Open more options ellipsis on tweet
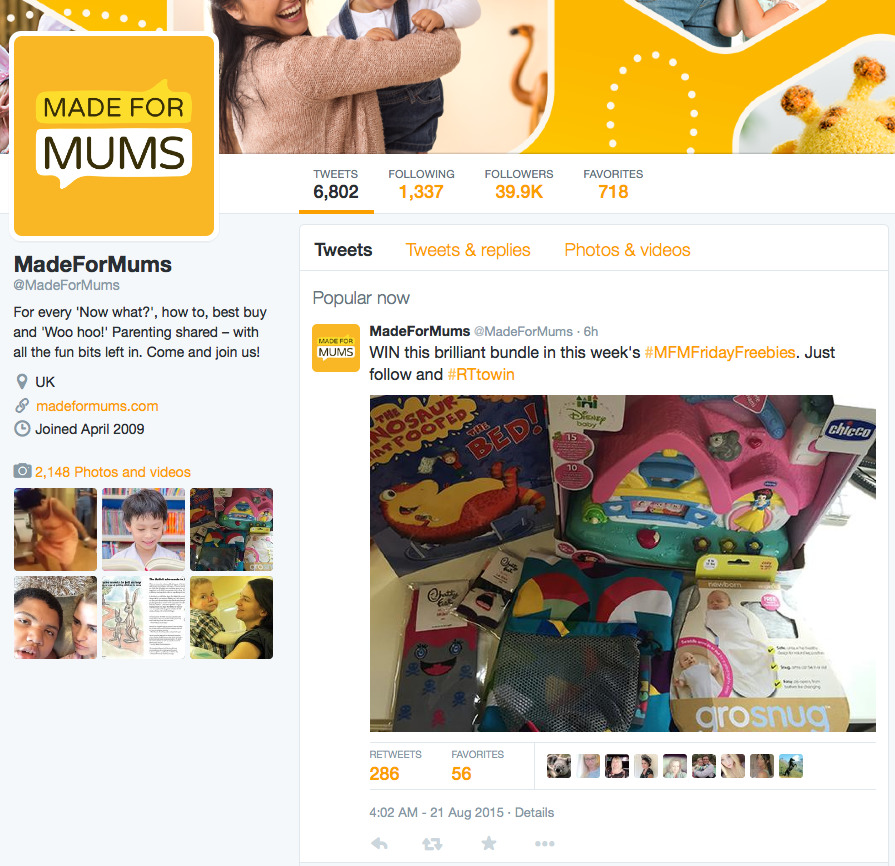This screenshot has width=895, height=866. [545, 844]
